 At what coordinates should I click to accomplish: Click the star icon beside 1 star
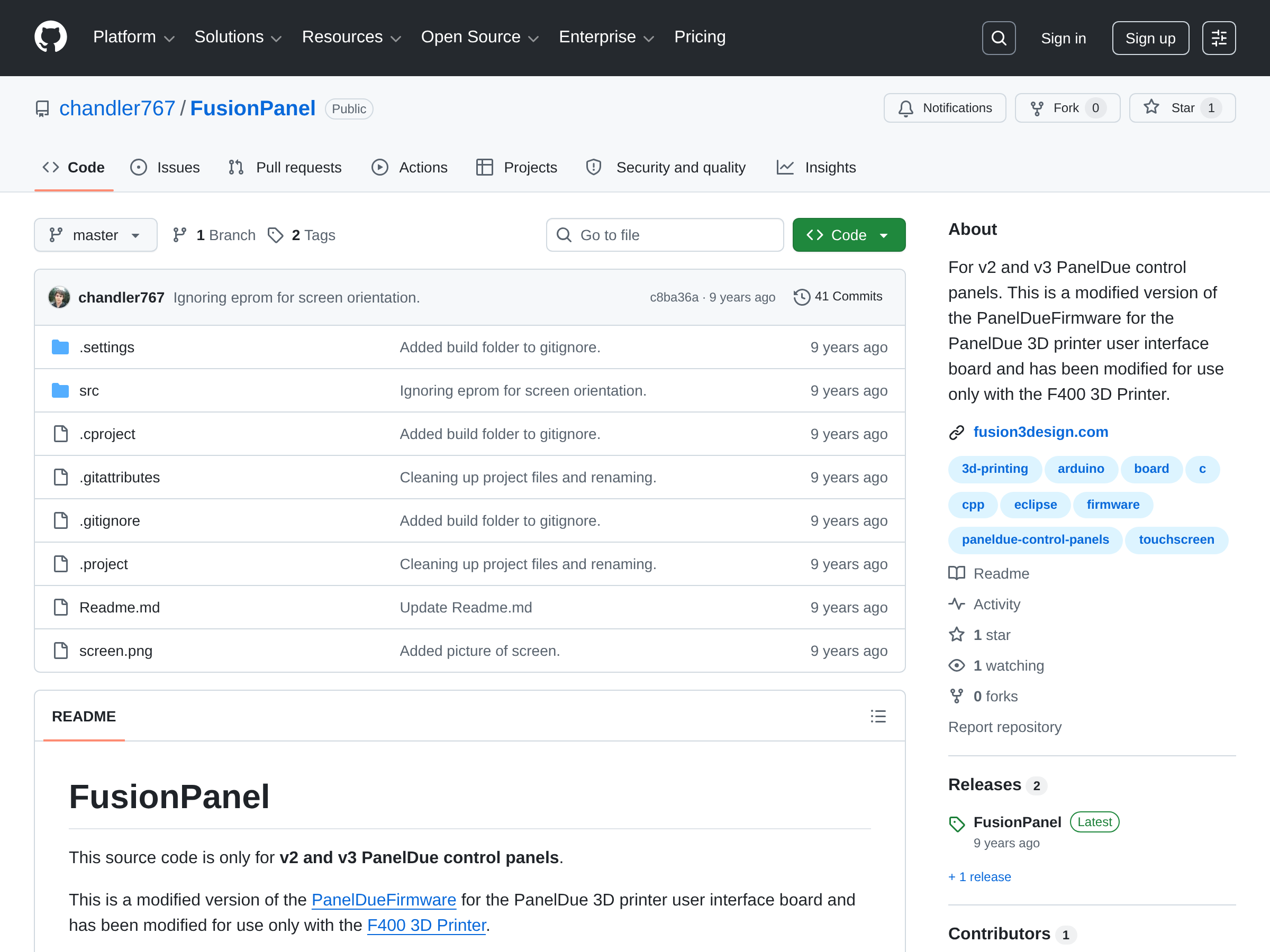pos(956,635)
